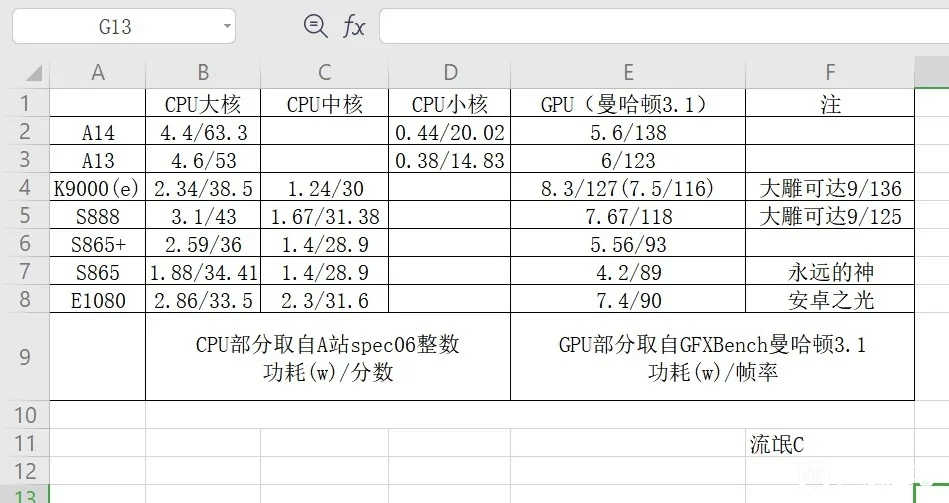This screenshot has height=503, width=949.
Task: Select row 5 header
Action: [25, 215]
